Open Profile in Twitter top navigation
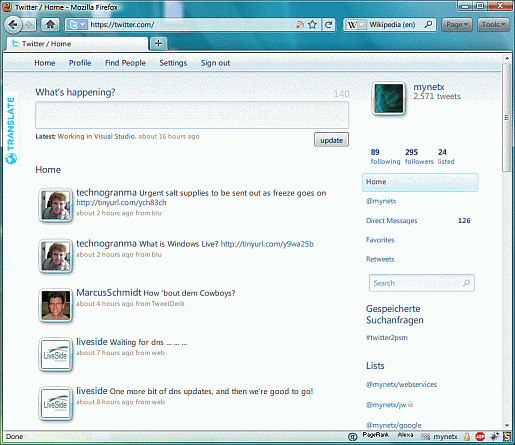Viewport: 515px width, 445px height. coord(80,63)
